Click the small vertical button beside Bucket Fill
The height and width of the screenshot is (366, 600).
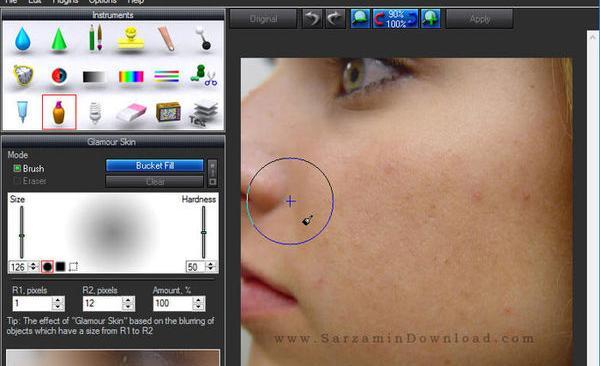click(x=212, y=173)
